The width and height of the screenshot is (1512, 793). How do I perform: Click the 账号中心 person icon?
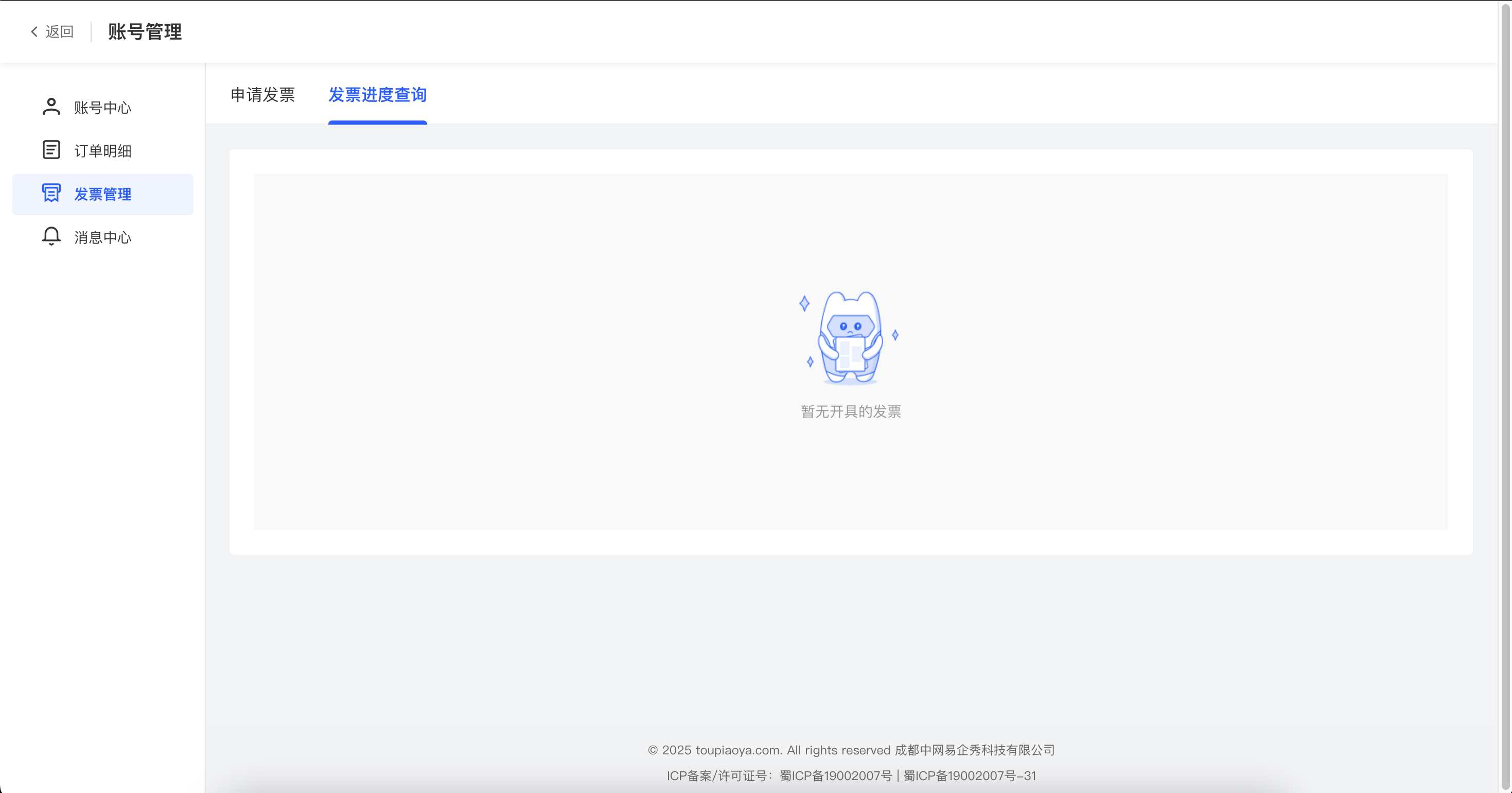[x=51, y=107]
